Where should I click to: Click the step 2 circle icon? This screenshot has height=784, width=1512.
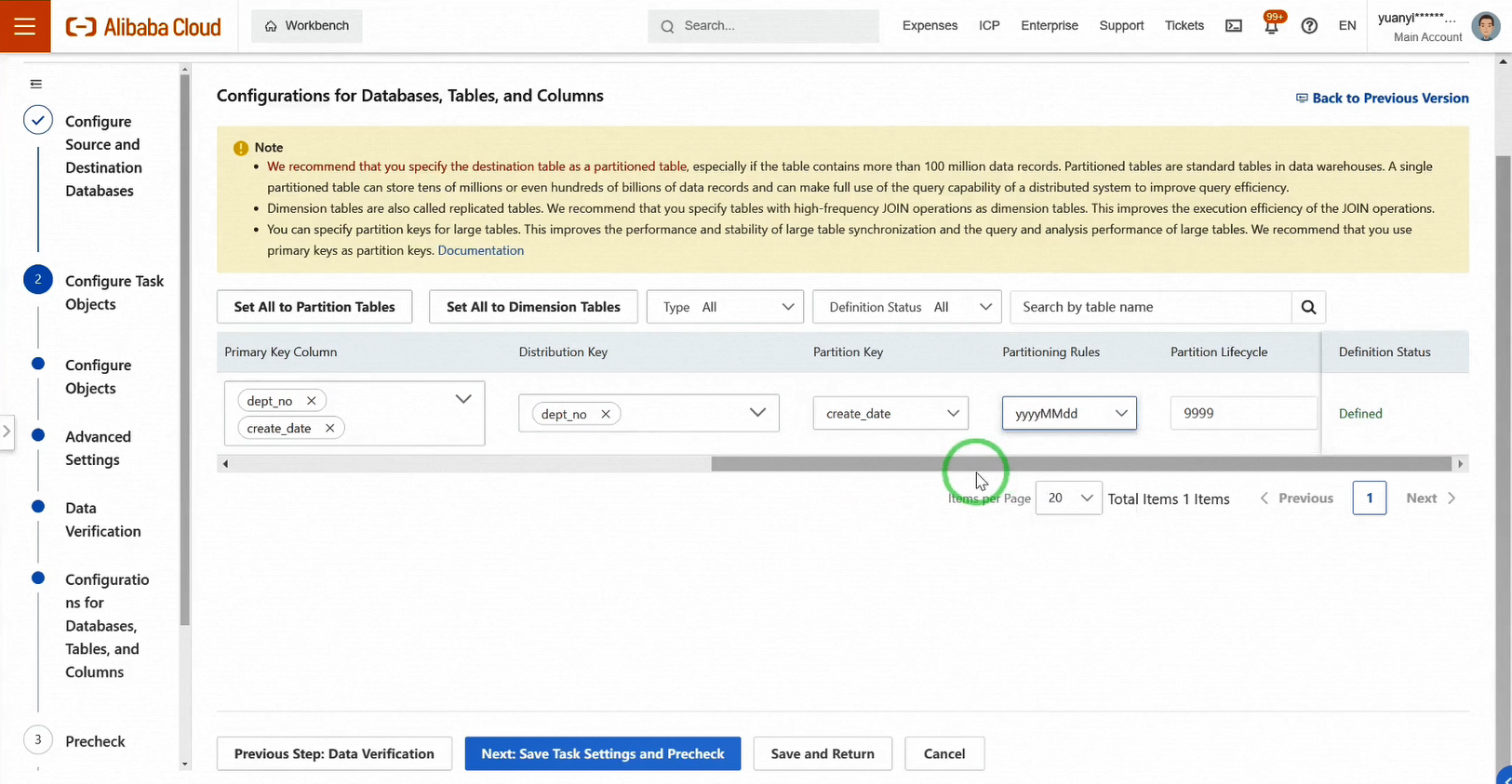tap(38, 280)
